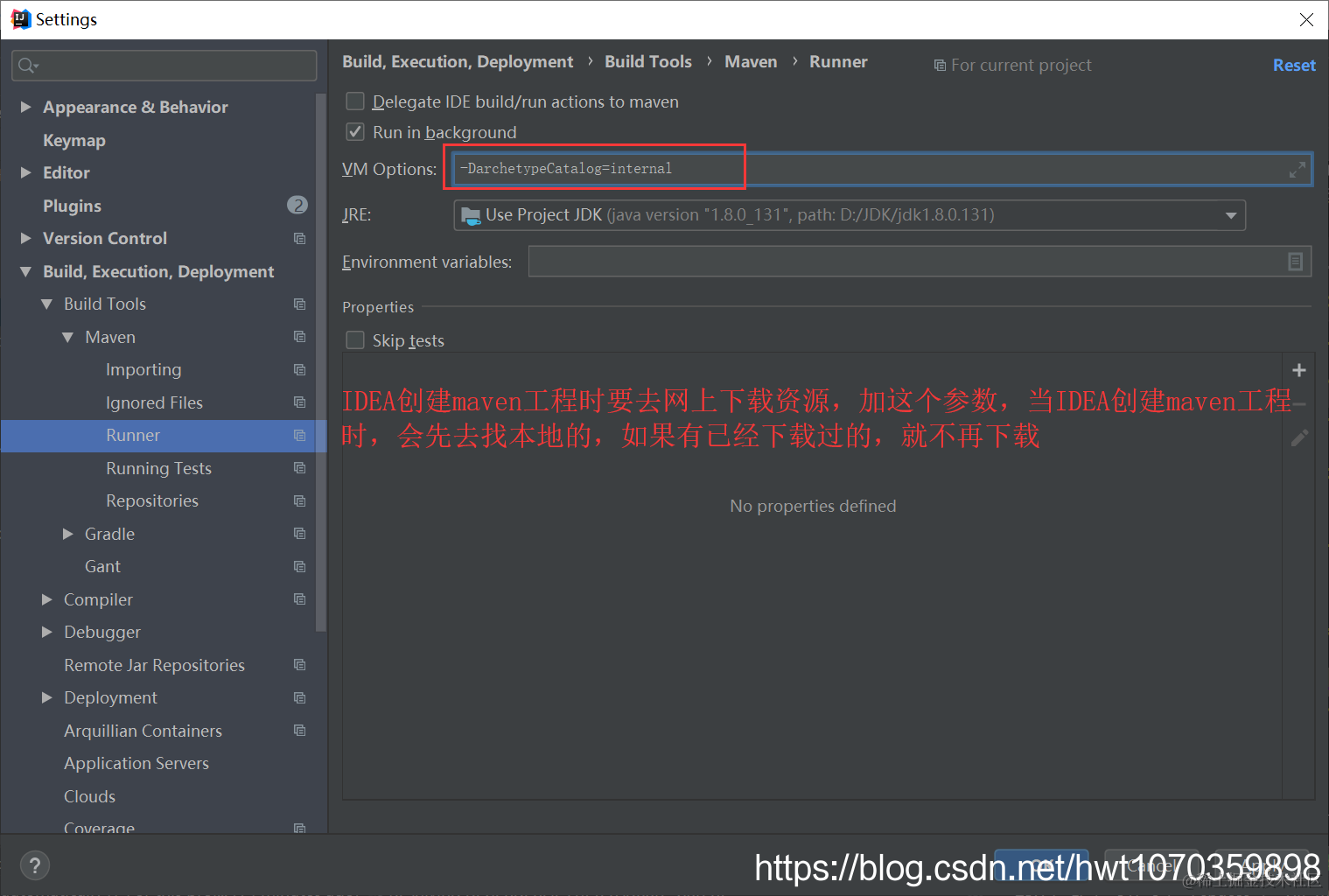The width and height of the screenshot is (1329, 896).
Task: Click the project-level icon next to Build Tools
Action: [299, 304]
